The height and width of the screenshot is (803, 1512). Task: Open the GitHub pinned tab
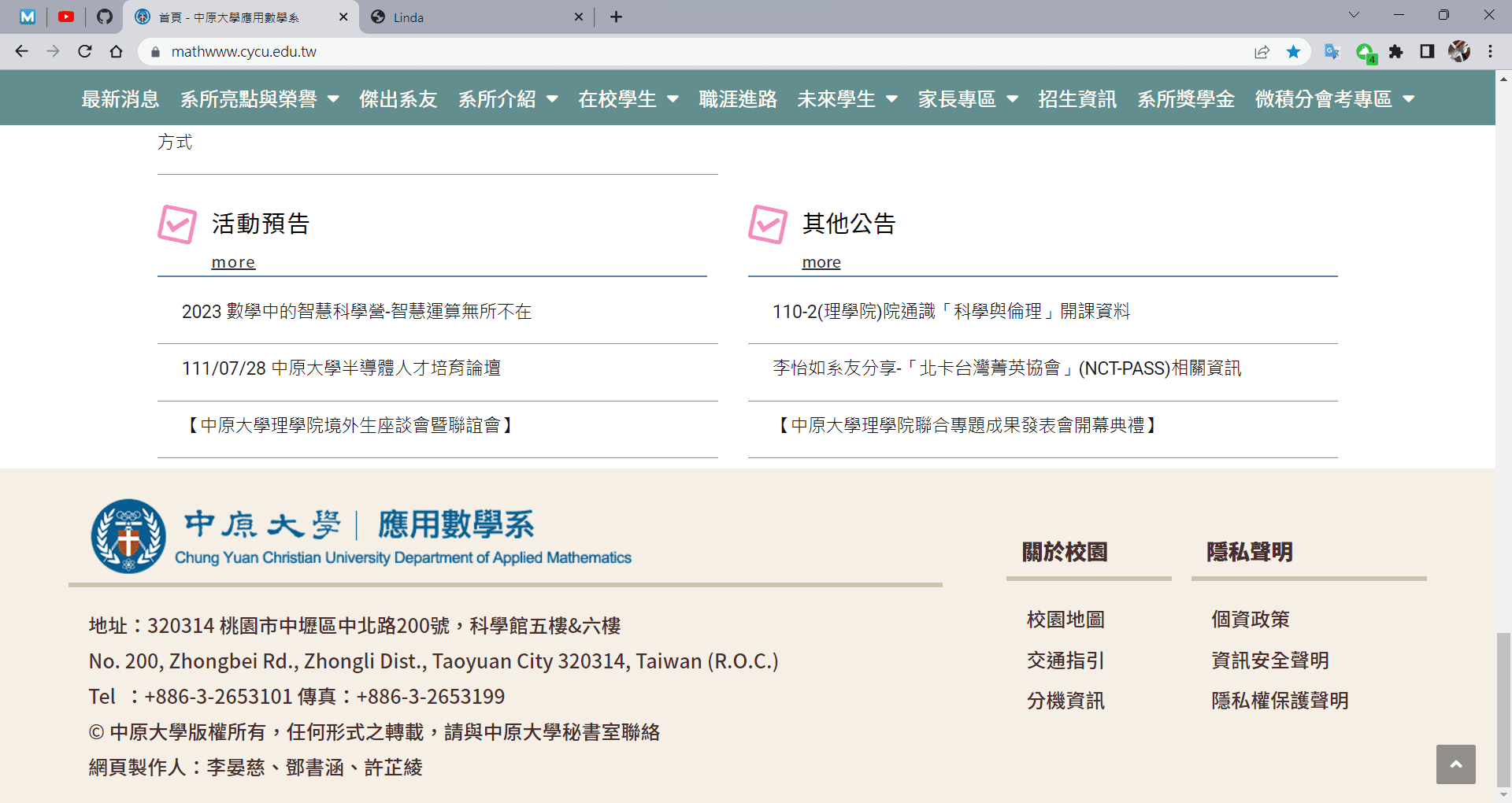tap(105, 17)
